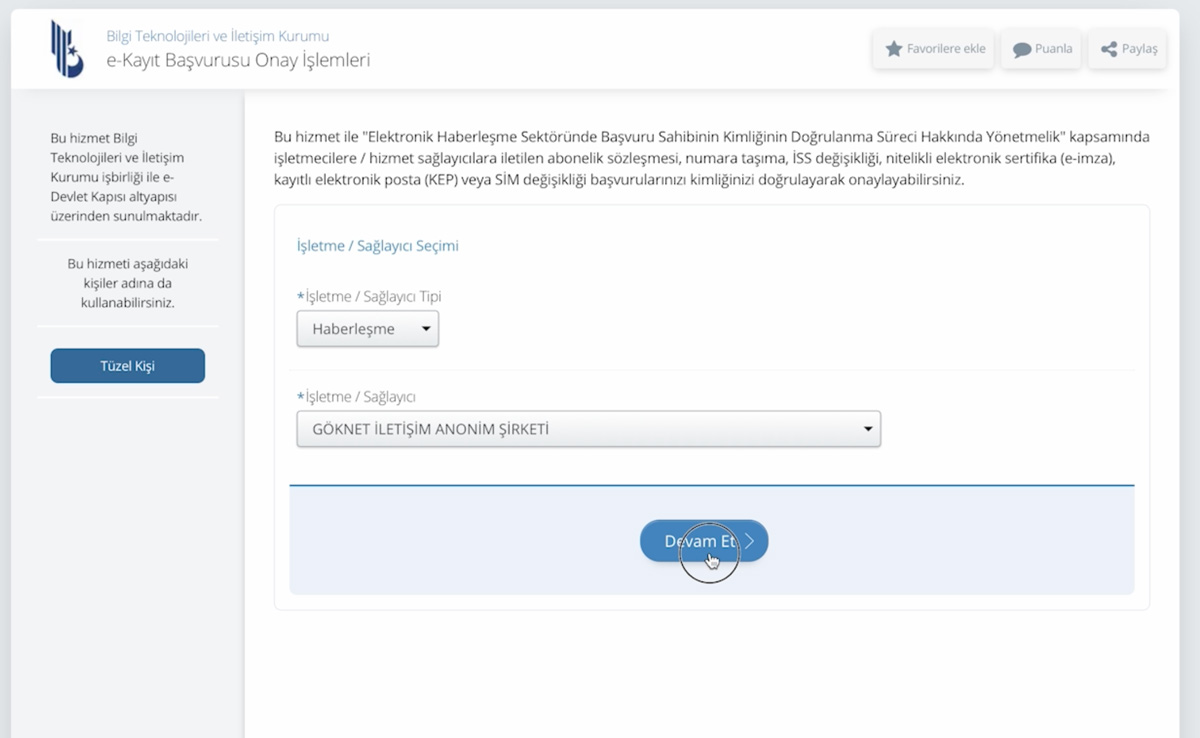Click the speech bubble icon beside Puanla
This screenshot has width=1200, height=738.
point(1022,49)
